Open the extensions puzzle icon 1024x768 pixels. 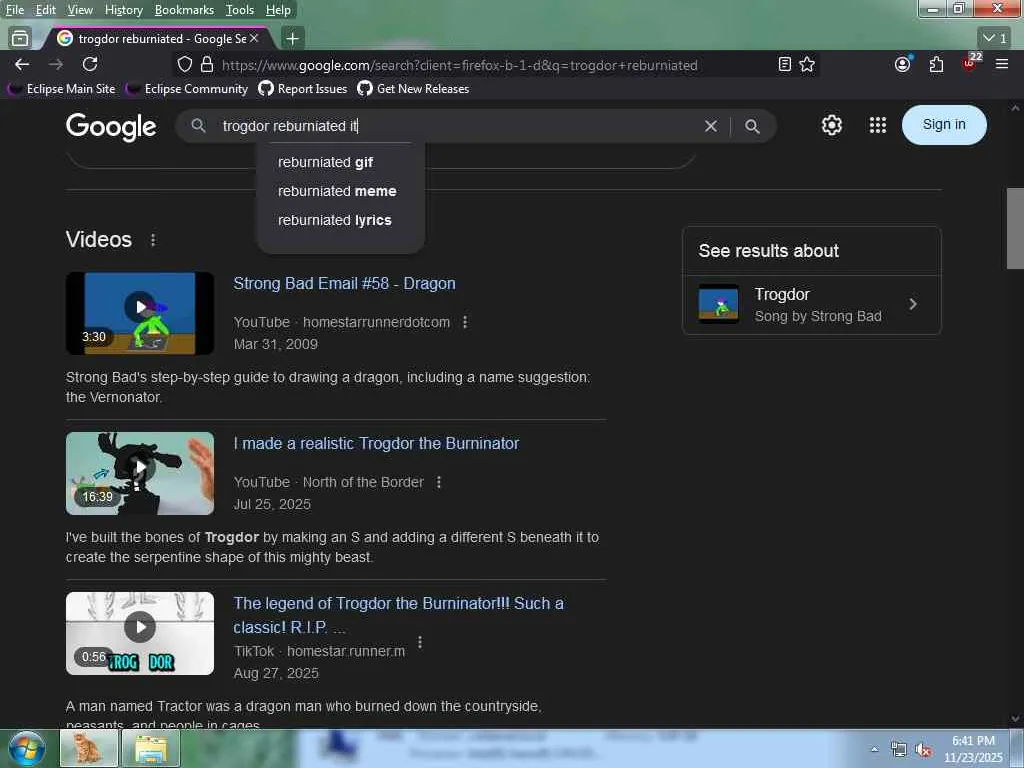936,64
